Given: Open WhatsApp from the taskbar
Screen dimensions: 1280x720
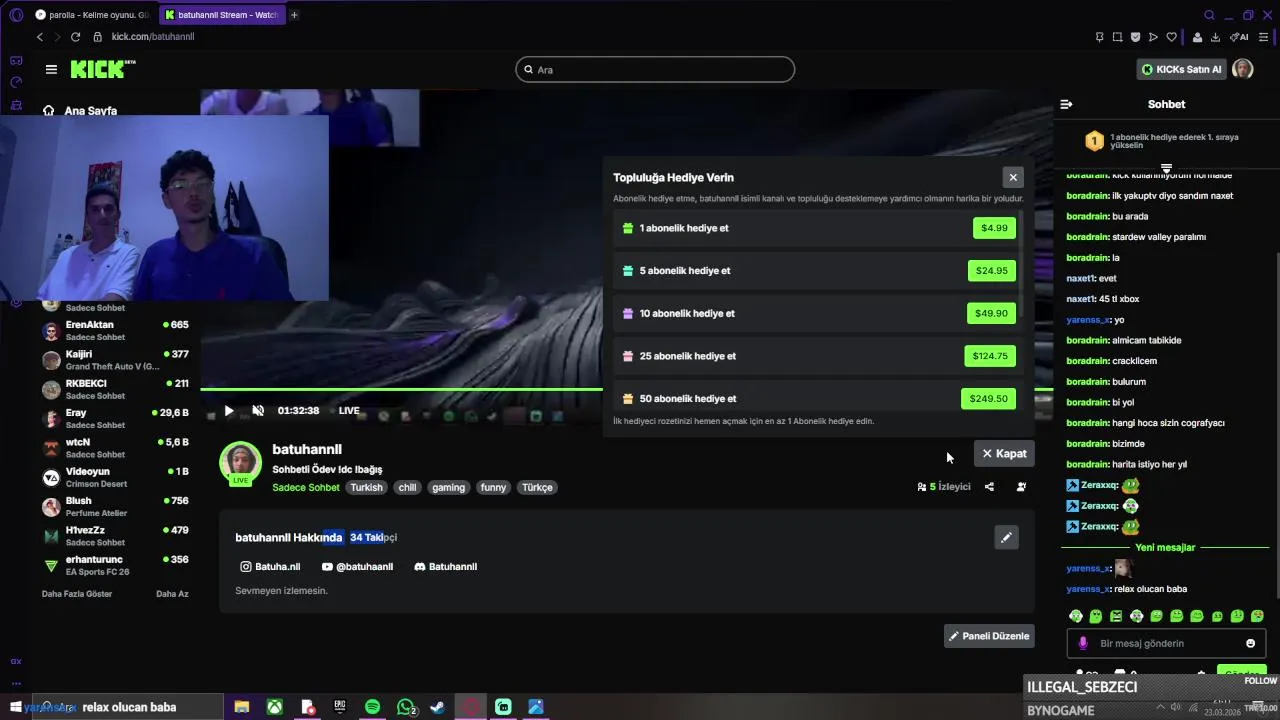Looking at the screenshot, I should (x=405, y=707).
